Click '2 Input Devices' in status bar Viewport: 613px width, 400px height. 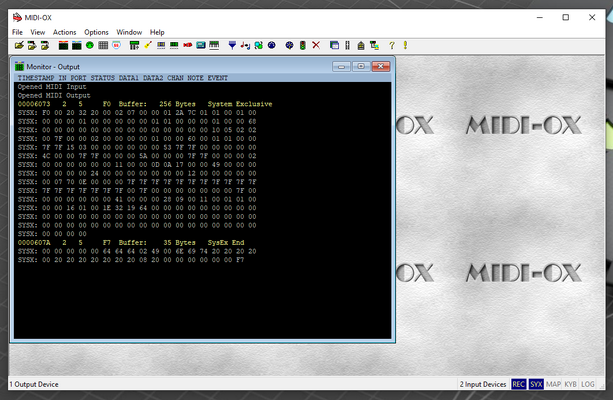pyautogui.click(x=483, y=384)
